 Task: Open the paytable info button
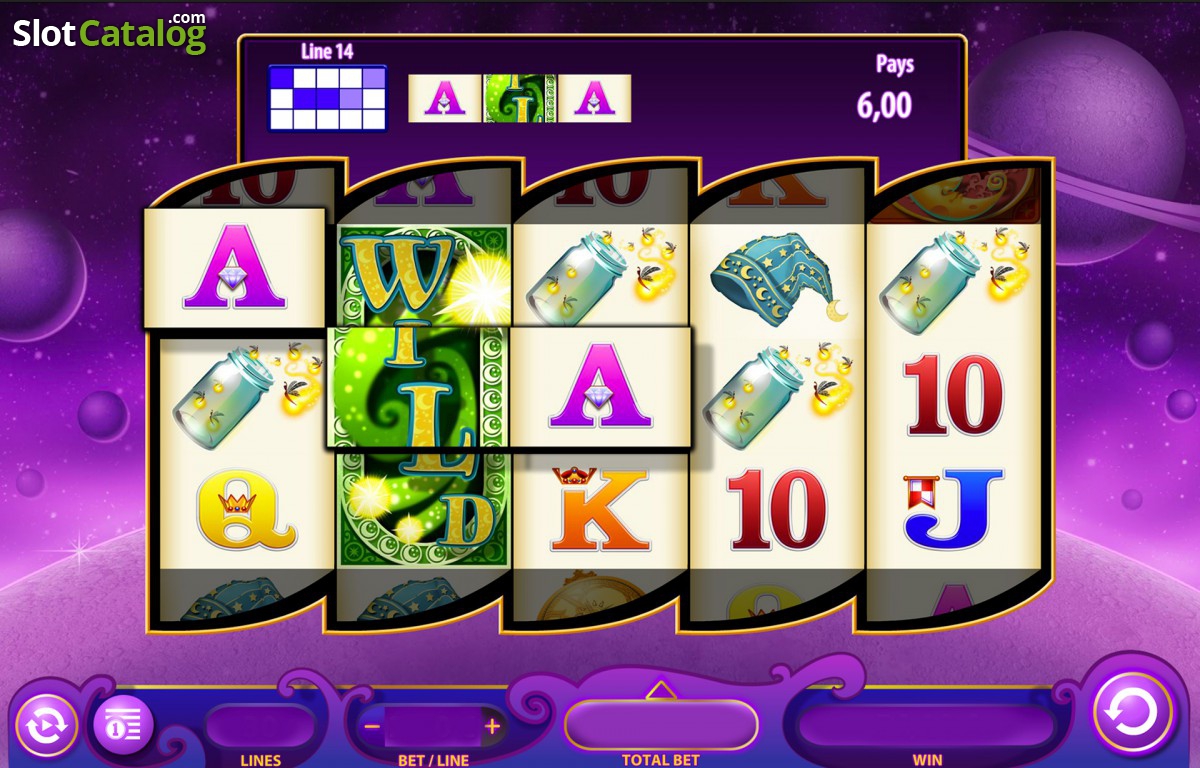[x=123, y=722]
